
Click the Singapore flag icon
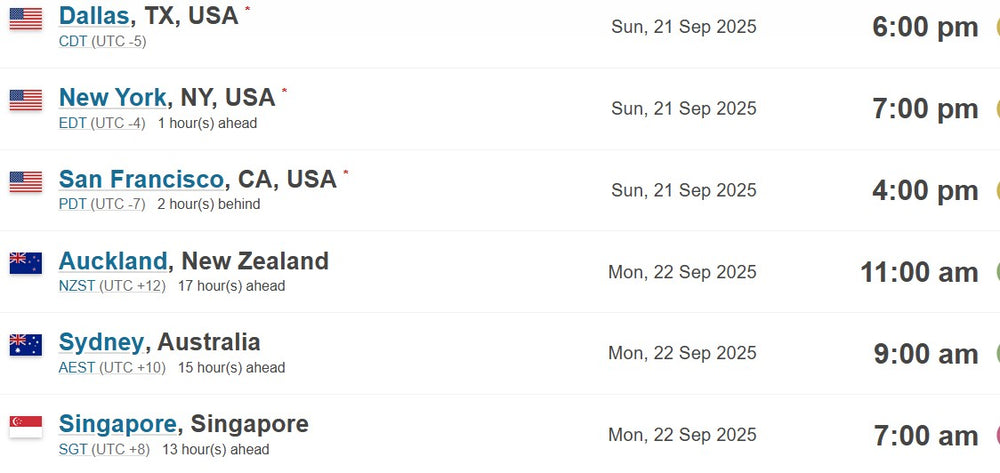(26, 426)
